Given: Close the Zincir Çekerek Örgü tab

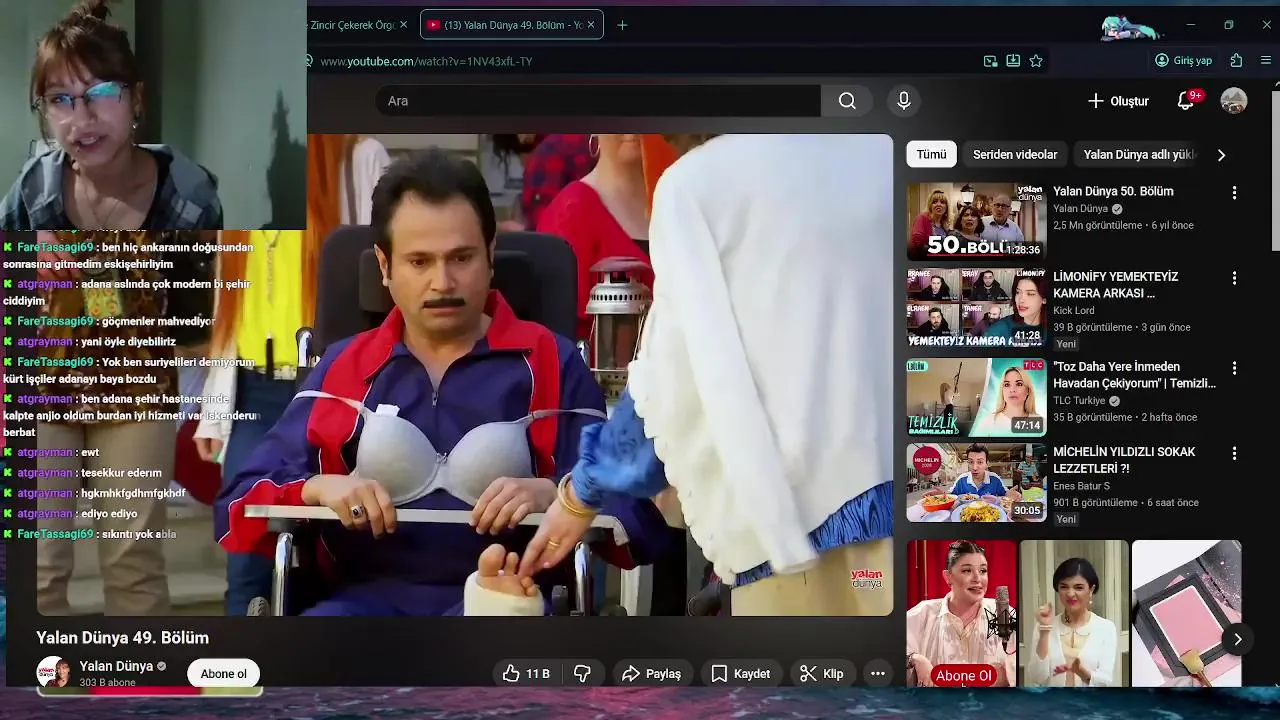Looking at the screenshot, I should pyautogui.click(x=404, y=25).
